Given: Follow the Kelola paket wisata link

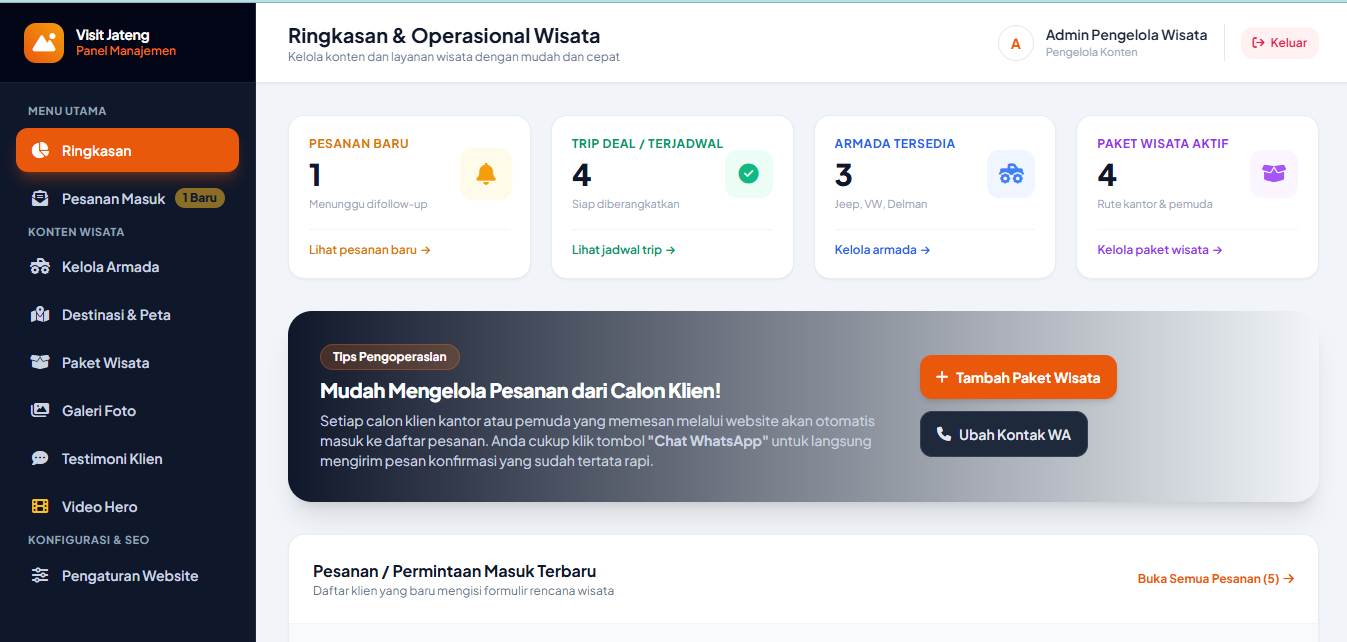Looking at the screenshot, I should (x=1160, y=250).
